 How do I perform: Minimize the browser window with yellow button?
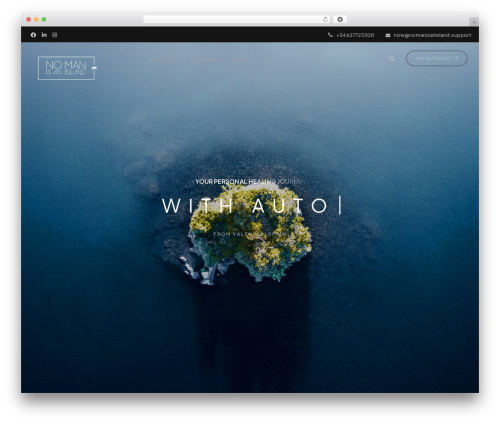[x=36, y=19]
